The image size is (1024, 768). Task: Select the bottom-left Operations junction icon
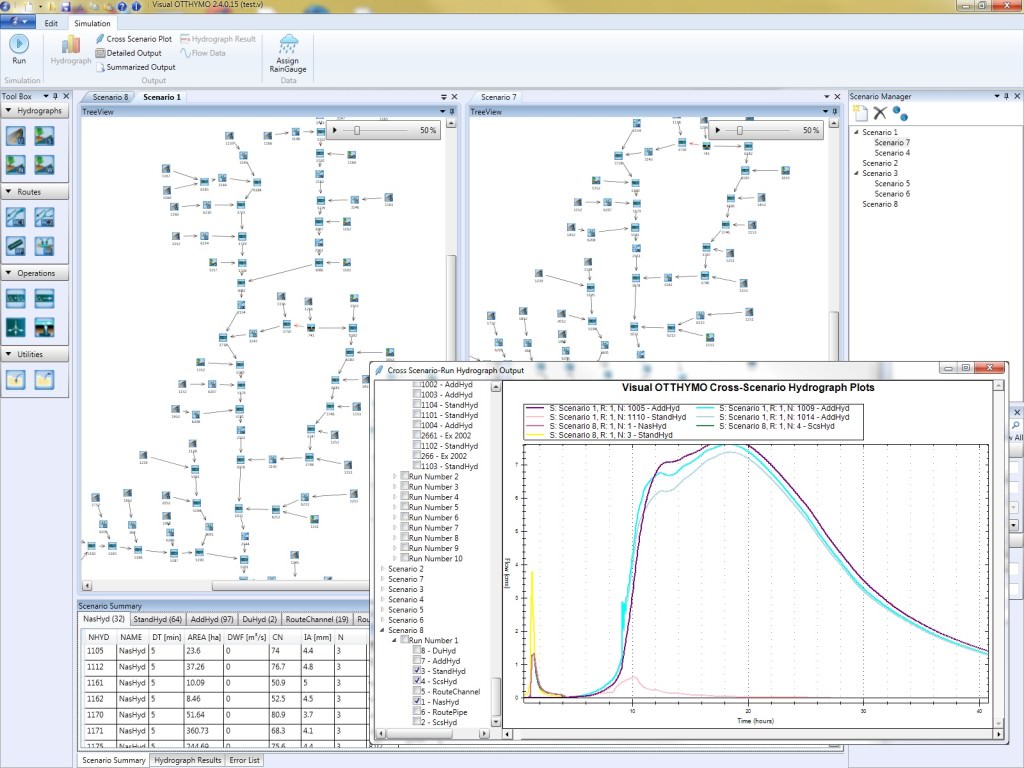[16, 327]
